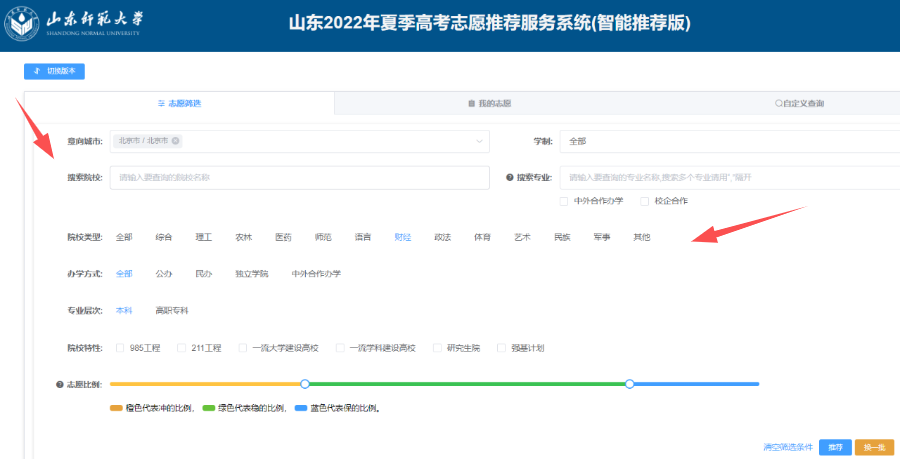Screen dimensions: 900x459
Task: Select 全部 in 院校类型
Action: (x=124, y=237)
